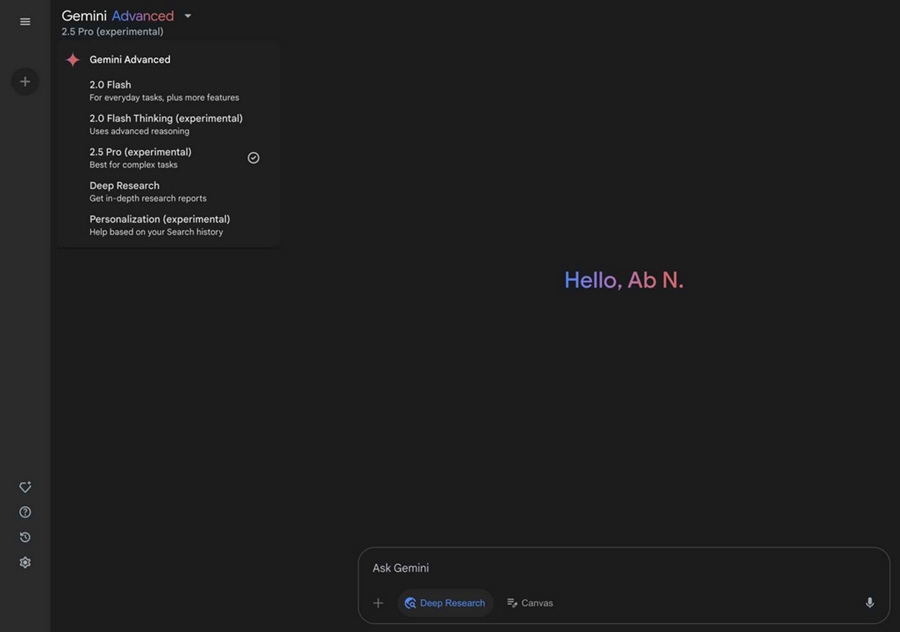Choose Personalization (experimental) option
900x632 pixels.
click(x=168, y=225)
